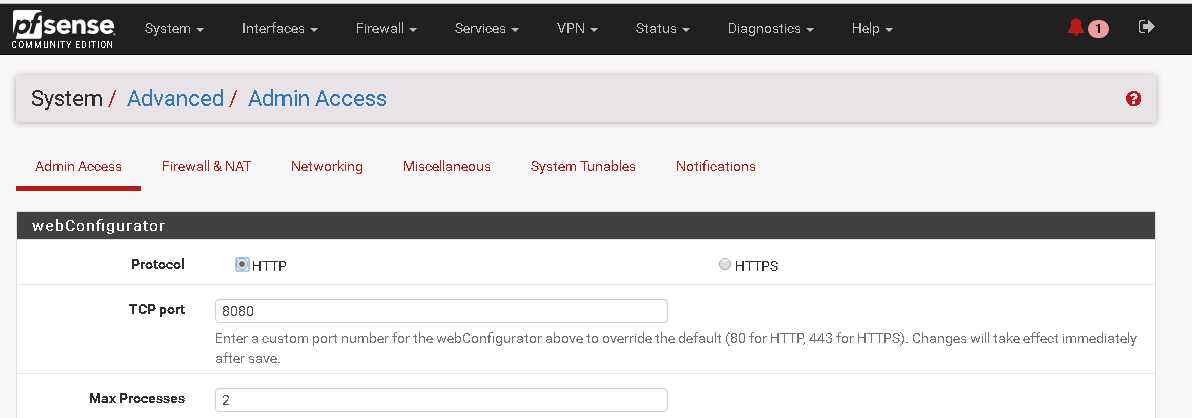
Task: Expand the Interfaces dropdown menu
Action: pos(280,28)
